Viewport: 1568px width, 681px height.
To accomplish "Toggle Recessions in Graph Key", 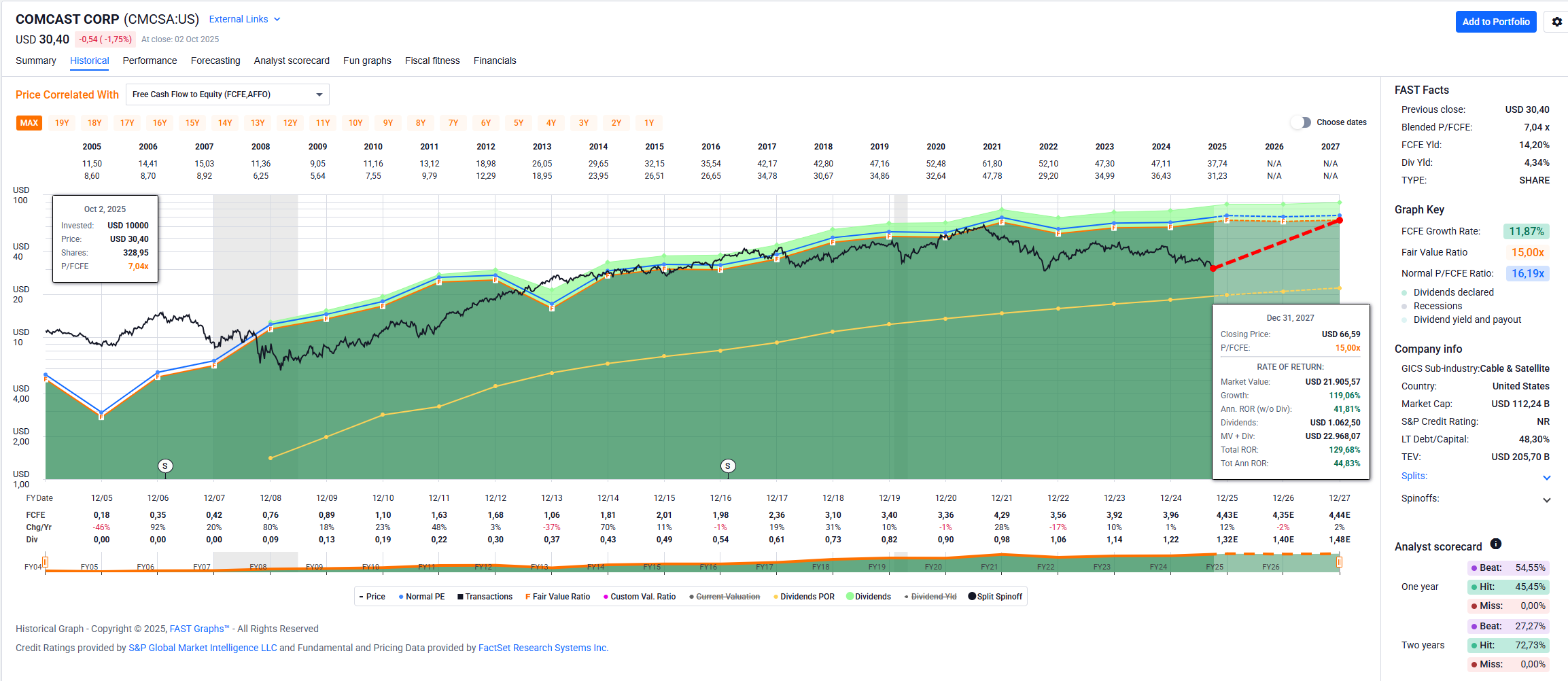I will pos(1437,306).
